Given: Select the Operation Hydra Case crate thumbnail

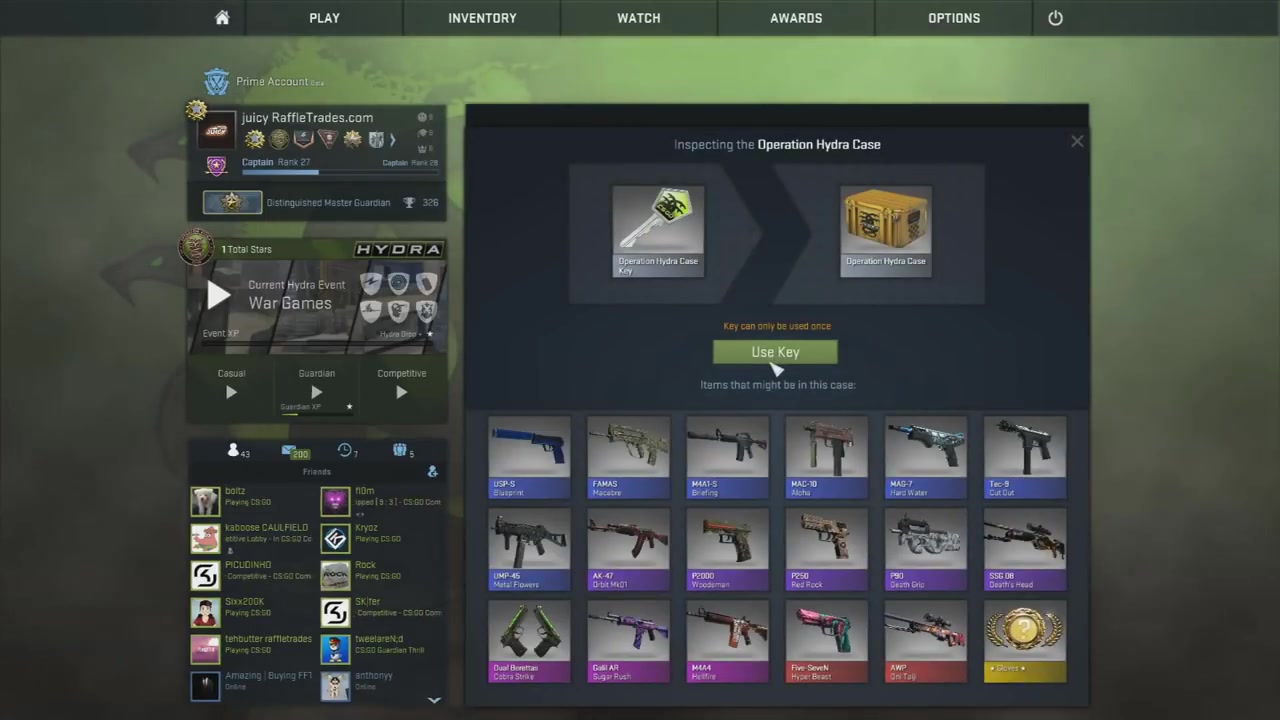Looking at the screenshot, I should pyautogui.click(x=886, y=231).
